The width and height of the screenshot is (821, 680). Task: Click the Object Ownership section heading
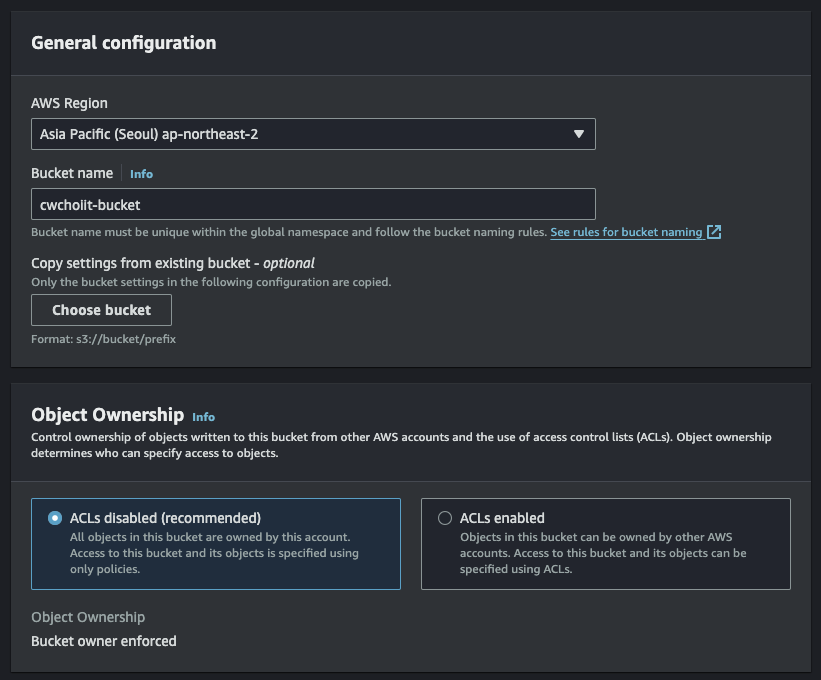tap(108, 415)
